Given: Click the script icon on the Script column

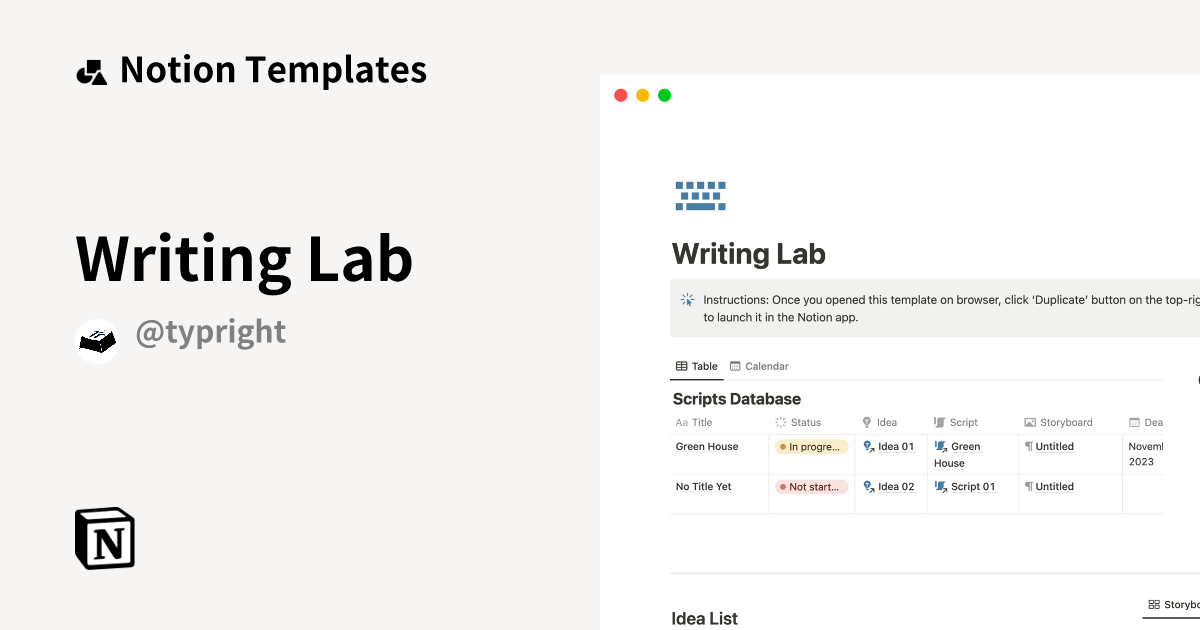Looking at the screenshot, I should (x=937, y=422).
